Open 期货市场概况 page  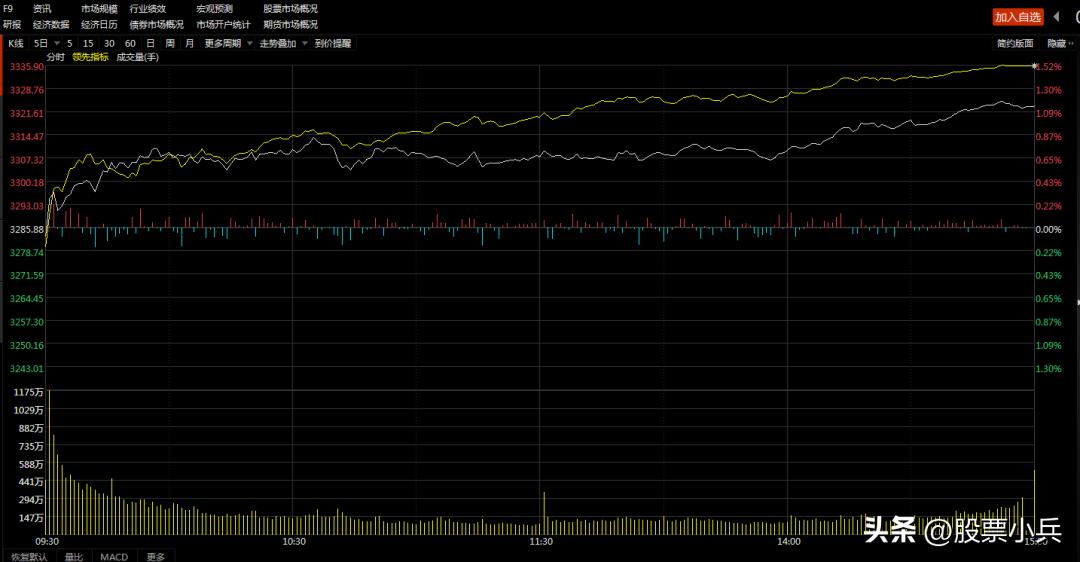point(290,25)
